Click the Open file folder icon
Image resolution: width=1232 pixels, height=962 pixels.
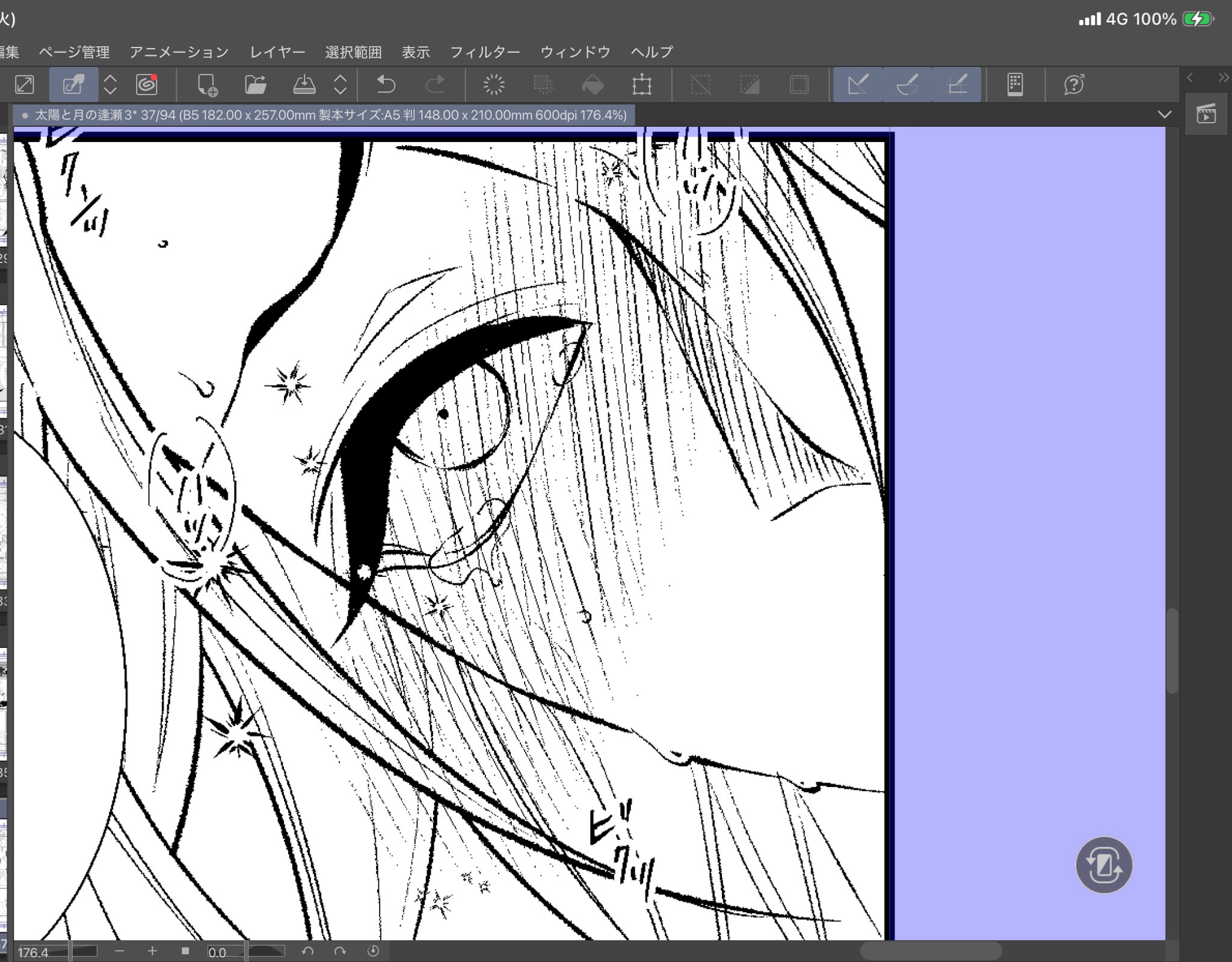click(x=256, y=85)
